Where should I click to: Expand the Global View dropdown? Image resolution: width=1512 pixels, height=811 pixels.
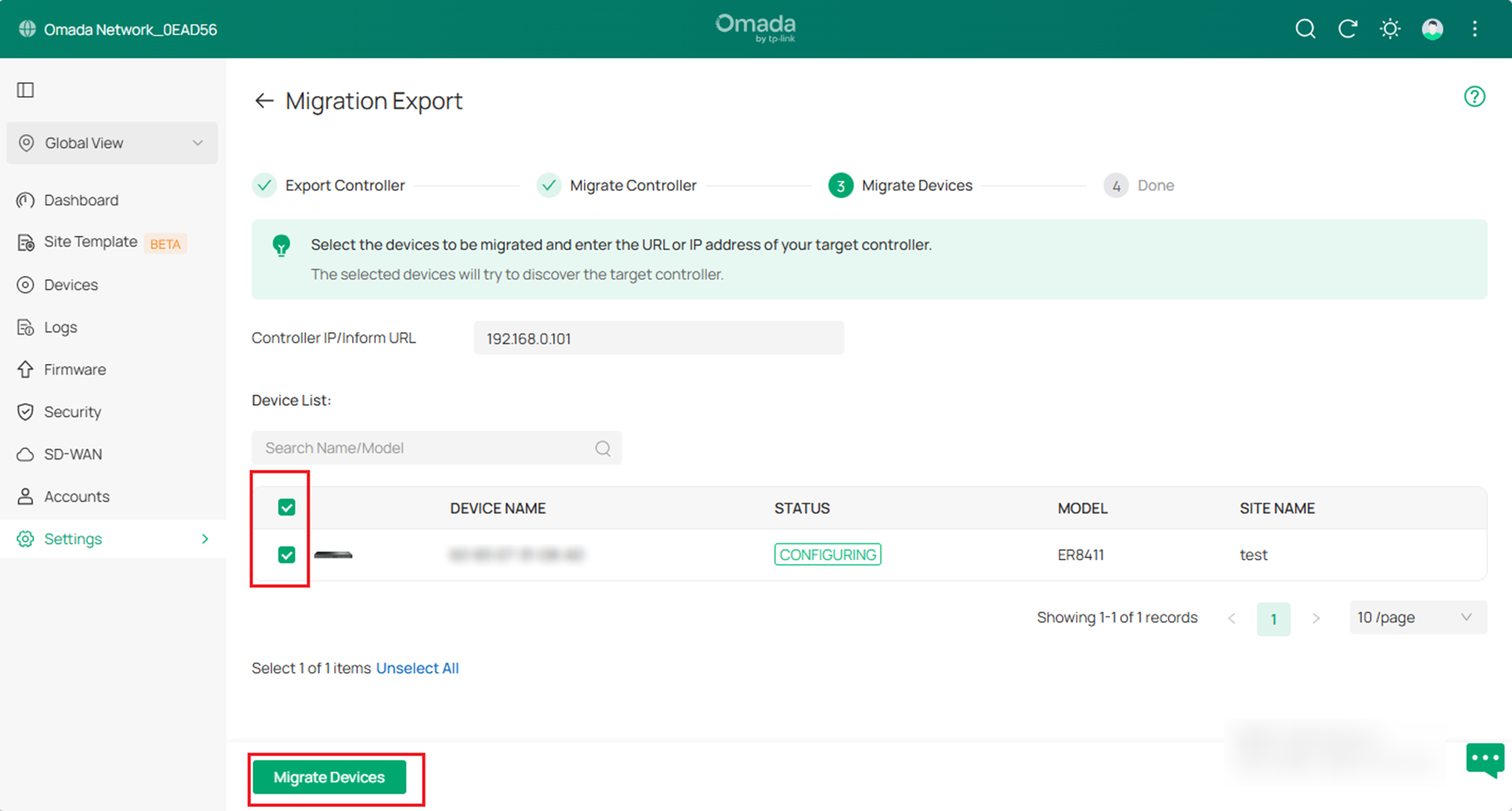(x=198, y=143)
